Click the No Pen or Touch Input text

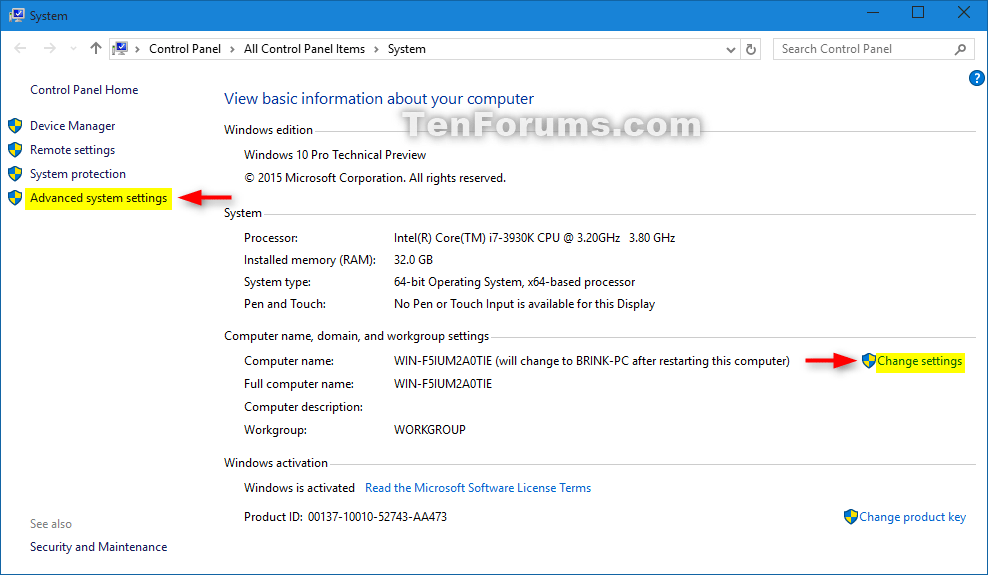pyautogui.click(x=524, y=304)
